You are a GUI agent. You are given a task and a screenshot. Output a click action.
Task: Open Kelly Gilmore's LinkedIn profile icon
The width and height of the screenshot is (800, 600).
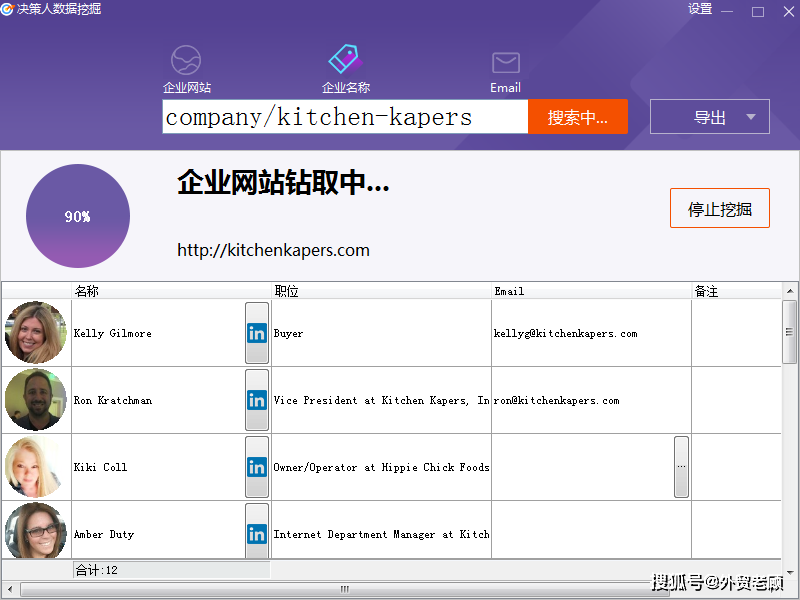click(257, 333)
